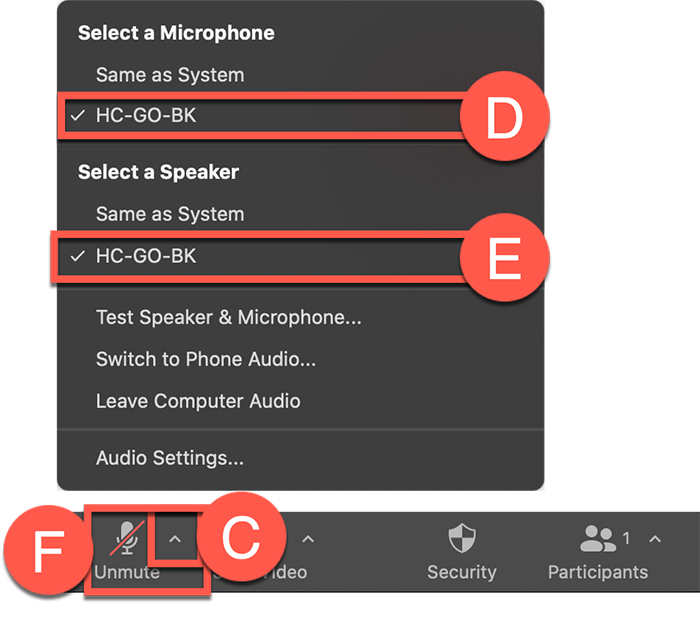Open Test Speaker & Microphone
700x639 pixels.
(229, 318)
